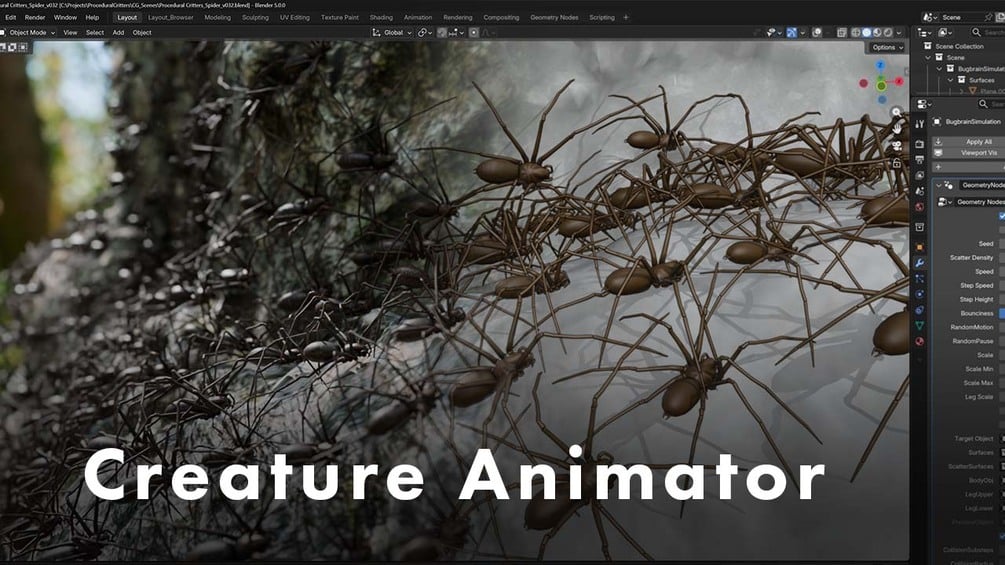This screenshot has width=1005, height=565.
Task: Open the Object Mode dropdown
Action: (28, 32)
